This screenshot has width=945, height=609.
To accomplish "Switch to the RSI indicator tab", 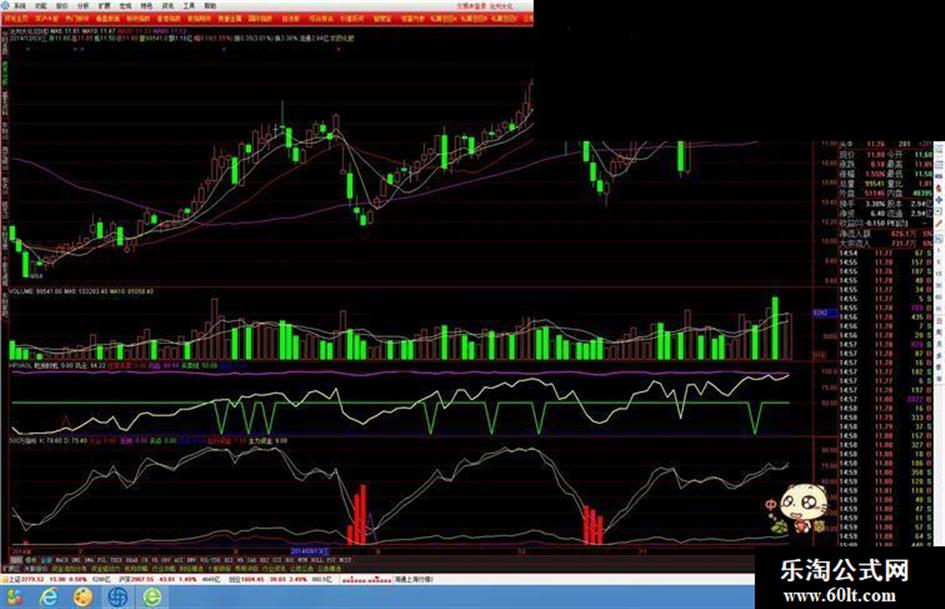I will pos(227,560).
